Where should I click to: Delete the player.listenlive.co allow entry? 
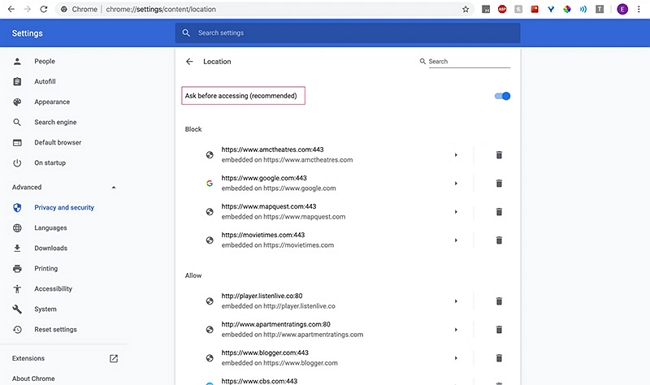click(499, 301)
